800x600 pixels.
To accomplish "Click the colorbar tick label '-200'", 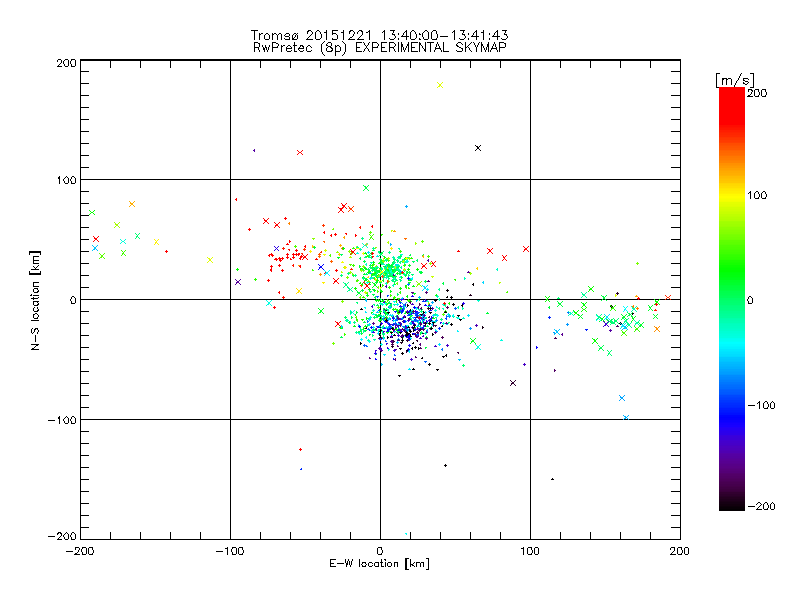I will pyautogui.click(x=761, y=506).
